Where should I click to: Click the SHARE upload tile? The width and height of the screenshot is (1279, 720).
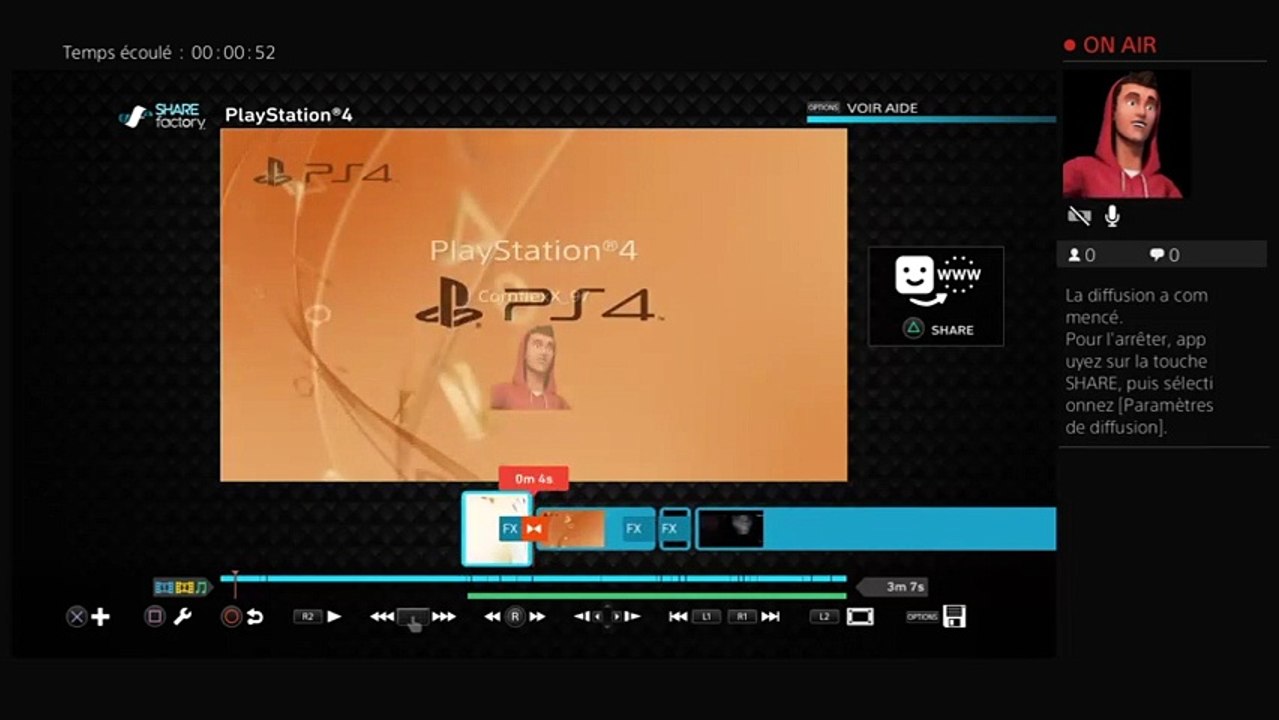(x=936, y=296)
